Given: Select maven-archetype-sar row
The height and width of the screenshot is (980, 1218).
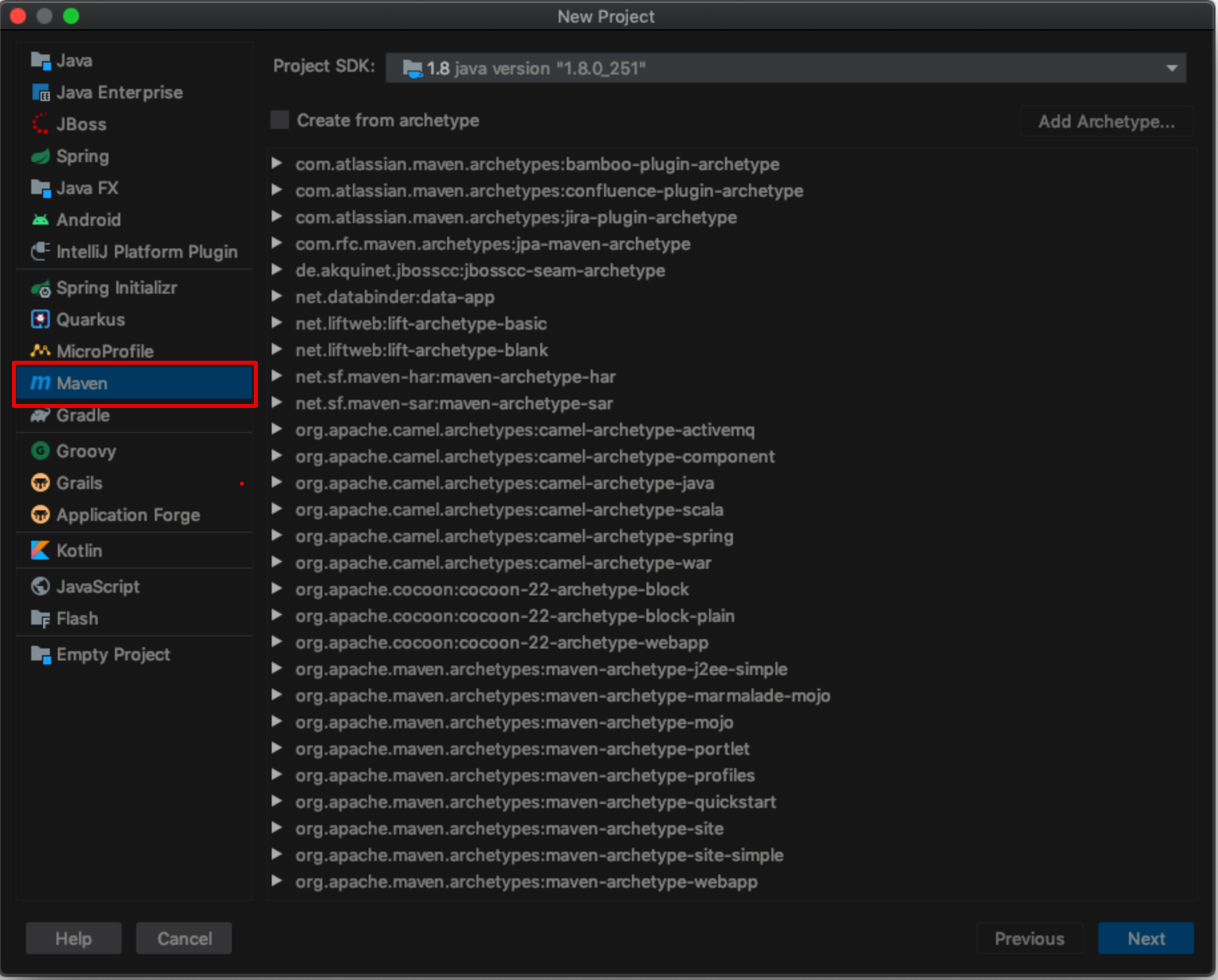Looking at the screenshot, I should 732,403.
